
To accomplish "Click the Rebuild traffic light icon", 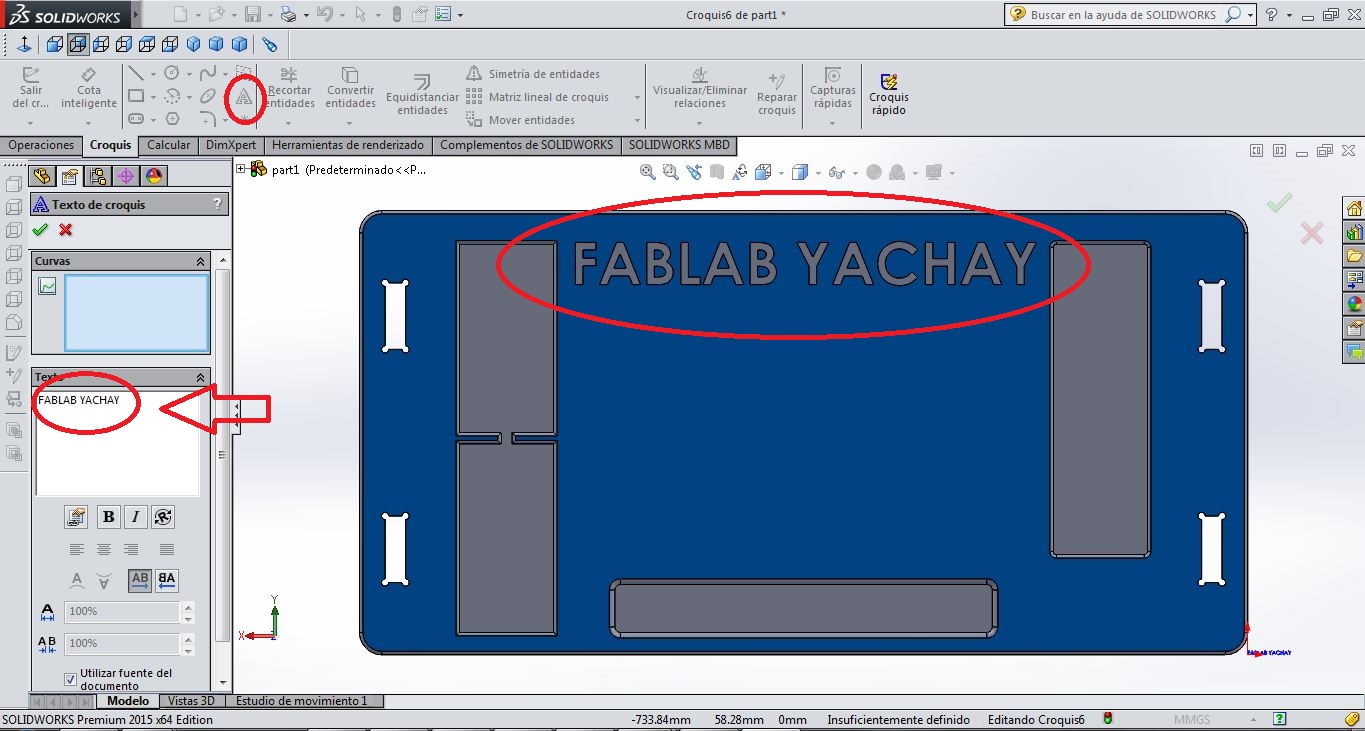I will tap(397, 14).
